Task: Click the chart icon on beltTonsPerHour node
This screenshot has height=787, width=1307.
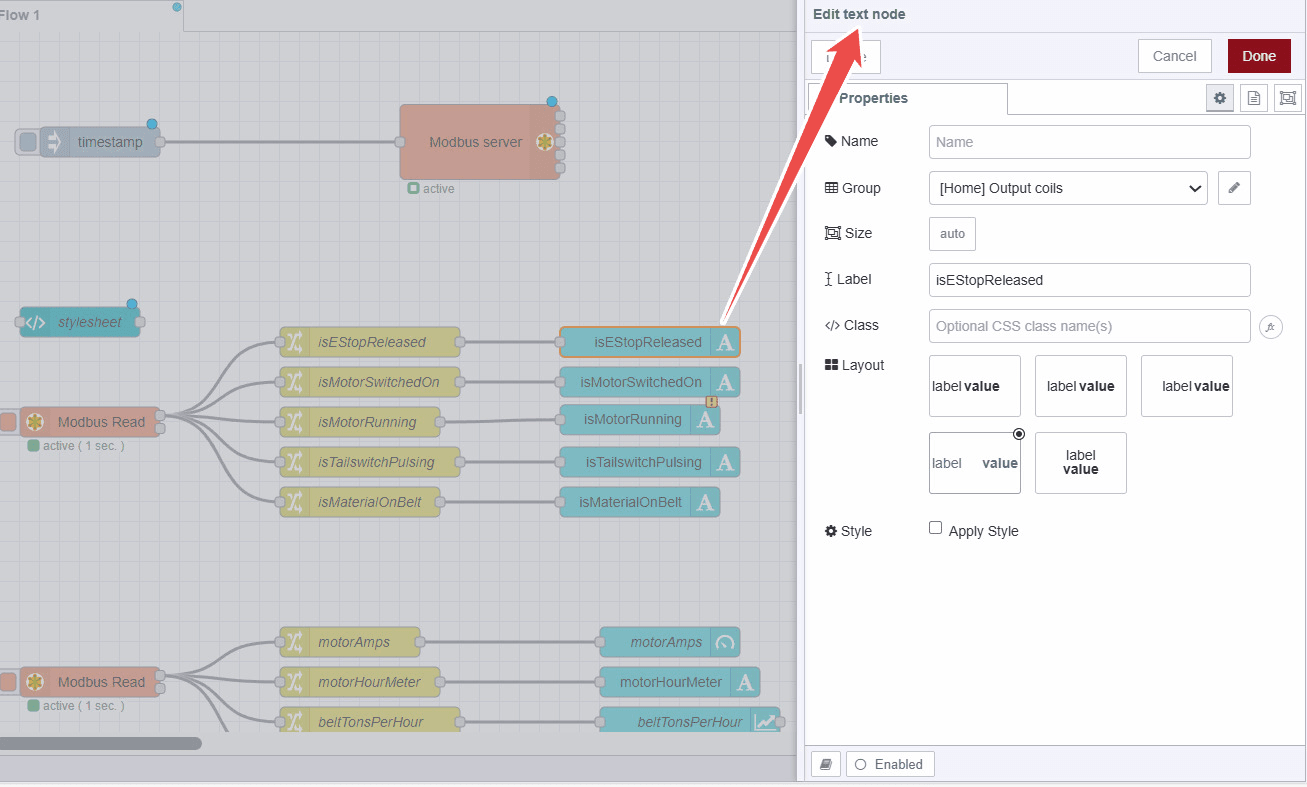Action: 768,720
